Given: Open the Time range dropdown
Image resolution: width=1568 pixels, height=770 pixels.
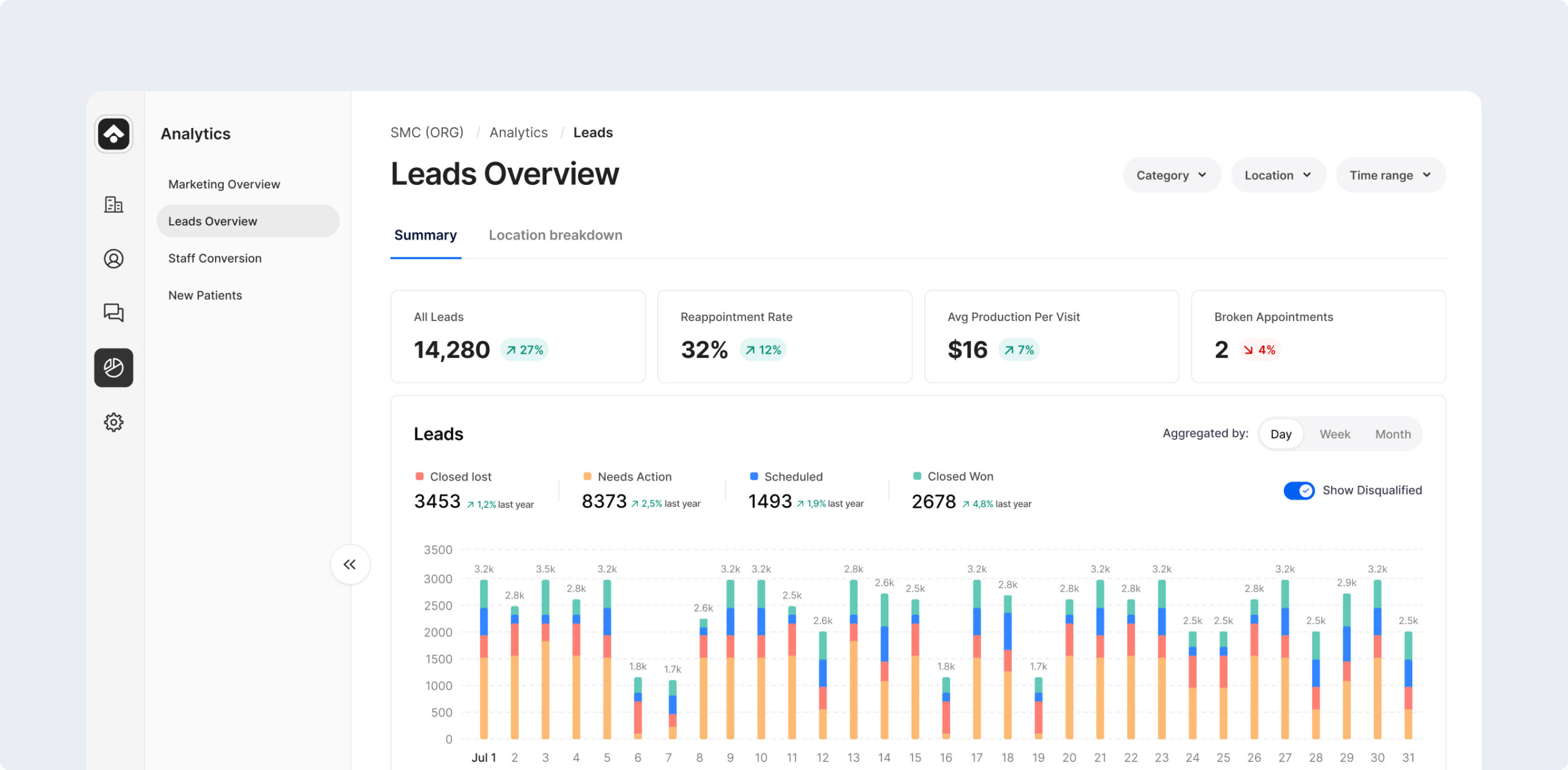Looking at the screenshot, I should (x=1390, y=175).
